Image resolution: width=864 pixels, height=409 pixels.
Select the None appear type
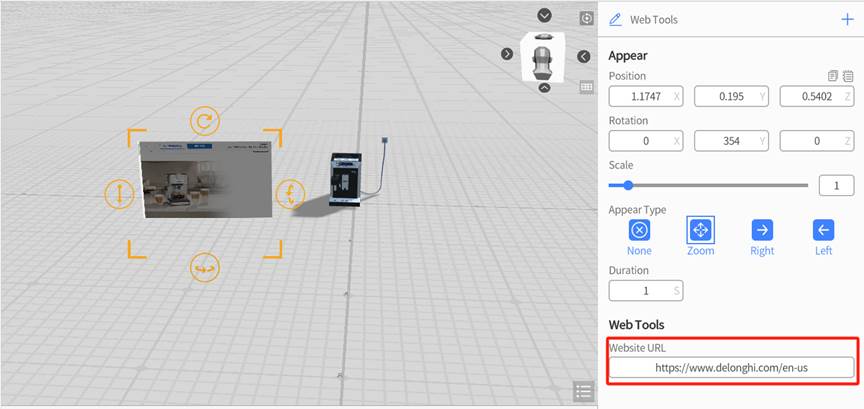pyautogui.click(x=639, y=230)
